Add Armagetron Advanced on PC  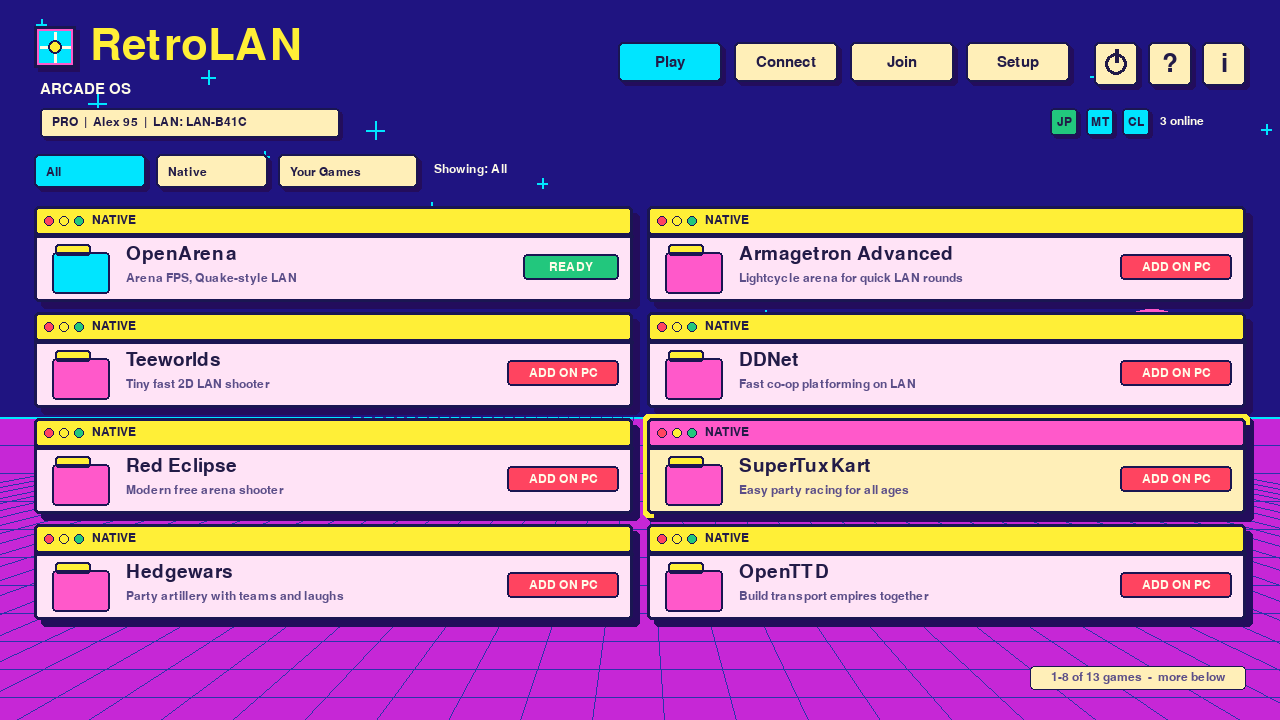[1176, 267]
